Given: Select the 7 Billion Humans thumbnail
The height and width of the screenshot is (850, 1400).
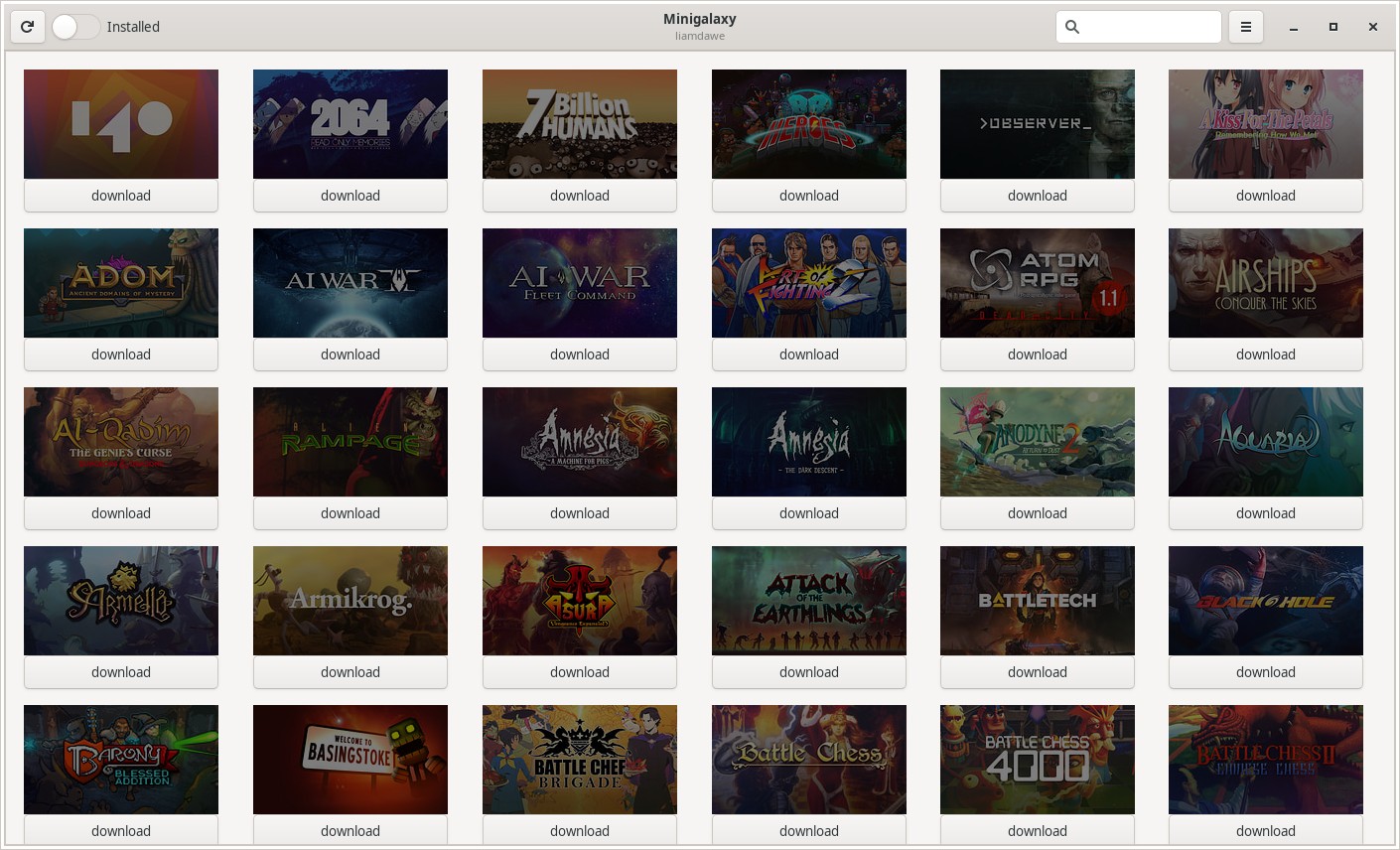Looking at the screenshot, I should click(x=580, y=124).
